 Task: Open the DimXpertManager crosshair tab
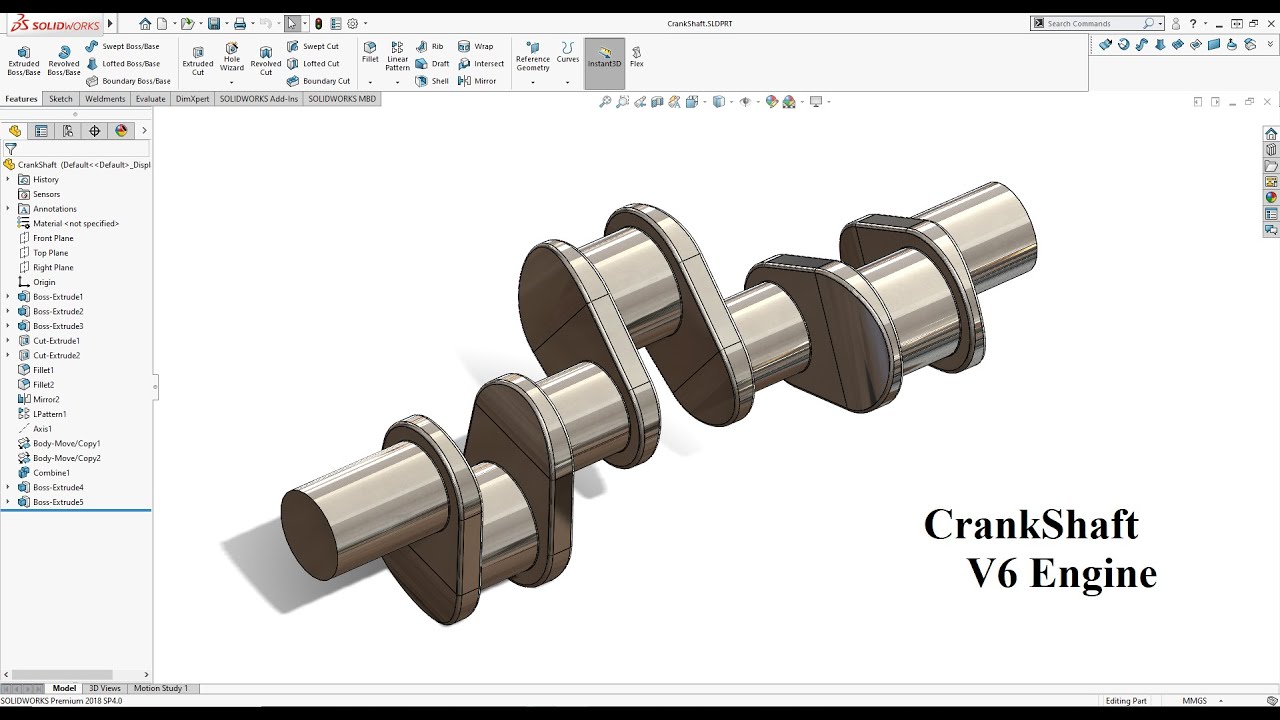(95, 131)
